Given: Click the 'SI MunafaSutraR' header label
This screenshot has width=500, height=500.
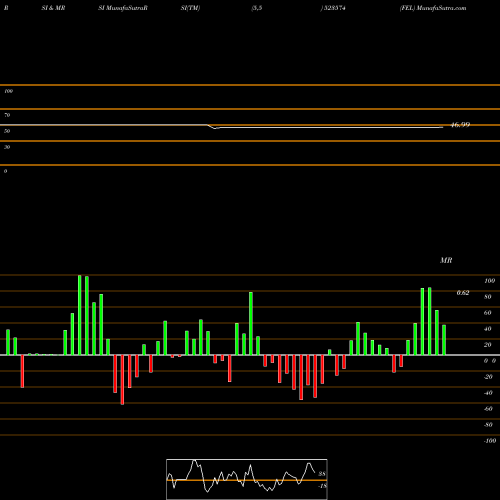Looking at the screenshot, I should click(x=123, y=8).
